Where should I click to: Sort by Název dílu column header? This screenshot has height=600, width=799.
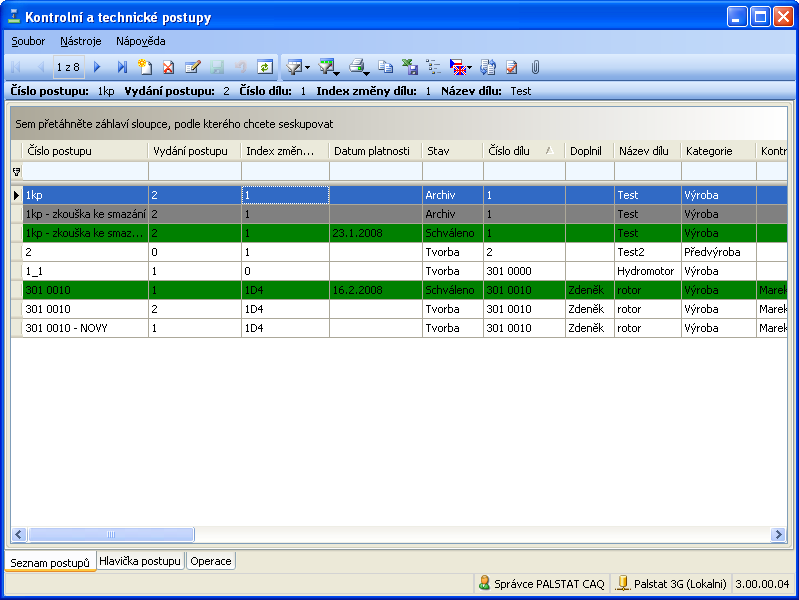648,151
